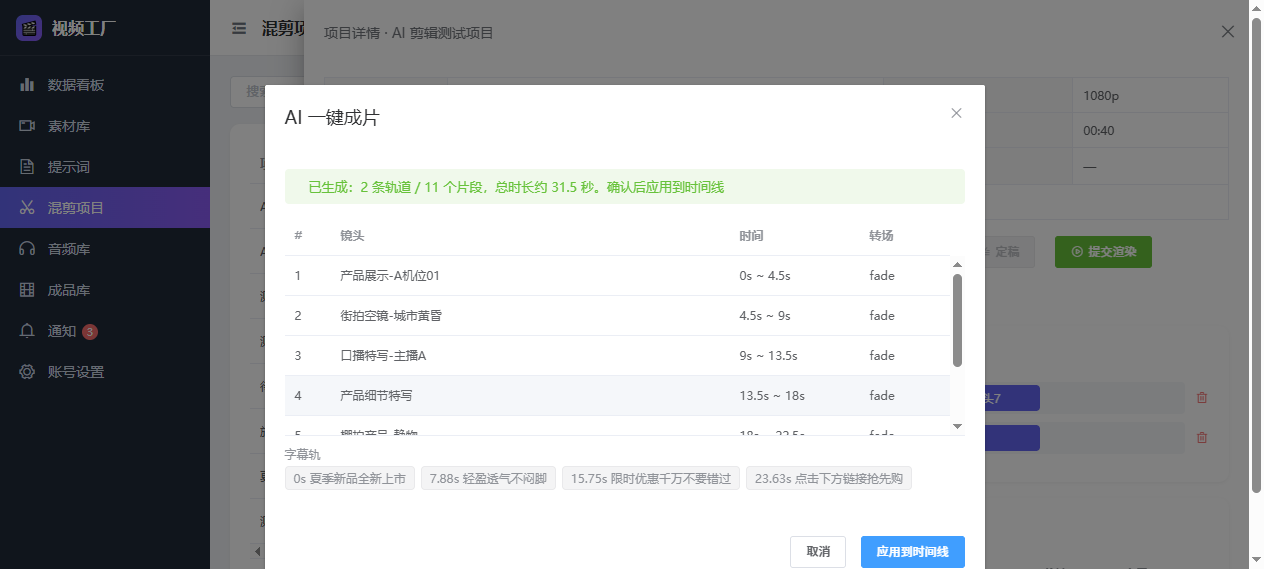Click the purple timeline clip ending in 7
This screenshot has height=569, width=1264.
click(1012, 398)
